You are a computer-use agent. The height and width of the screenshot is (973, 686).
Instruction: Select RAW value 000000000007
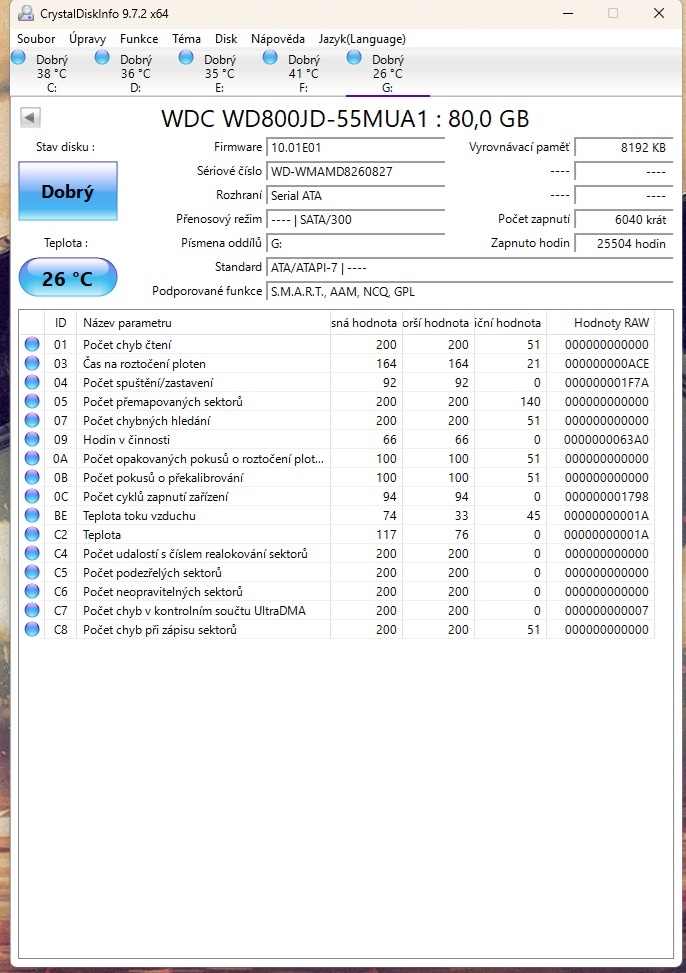pyautogui.click(x=607, y=611)
